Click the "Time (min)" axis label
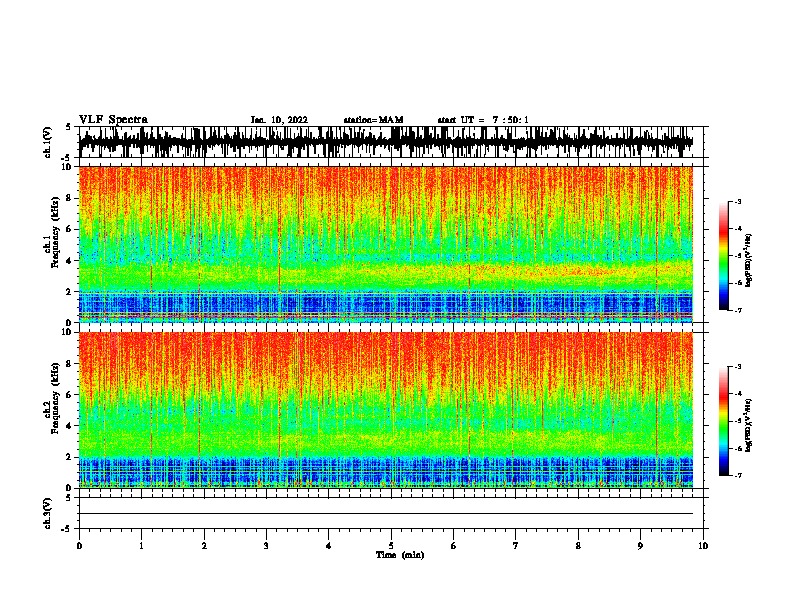The image size is (792, 612). (400, 555)
